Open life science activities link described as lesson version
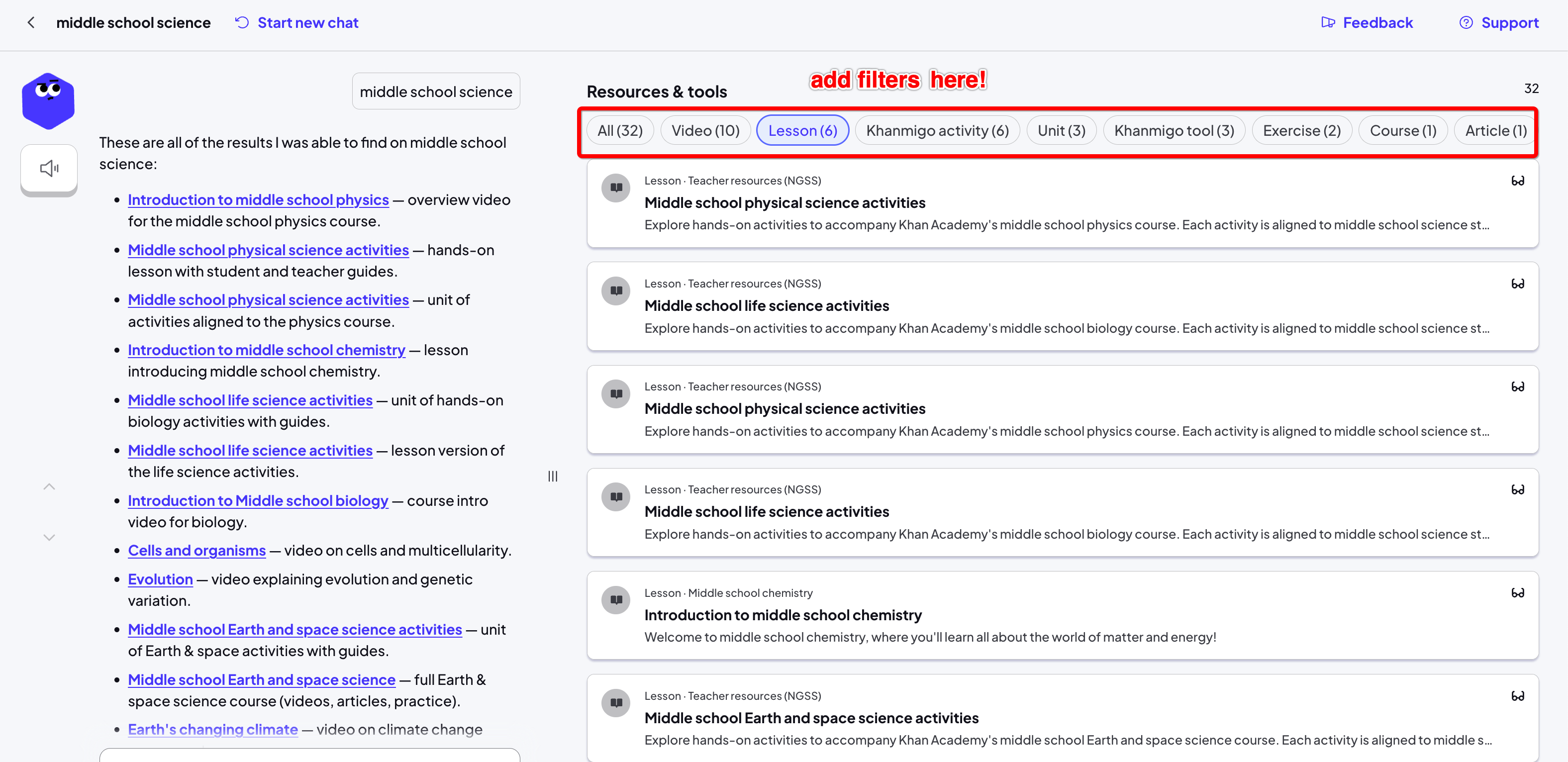1568x762 pixels. [250, 450]
